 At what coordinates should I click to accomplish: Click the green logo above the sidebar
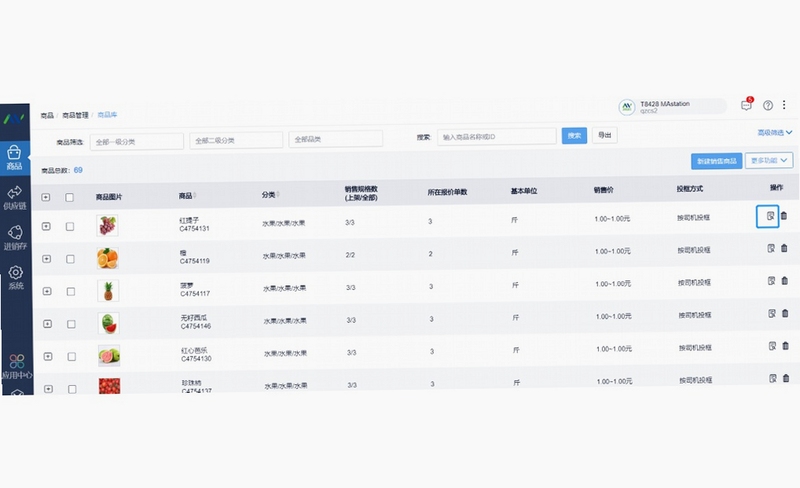pyautogui.click(x=14, y=118)
